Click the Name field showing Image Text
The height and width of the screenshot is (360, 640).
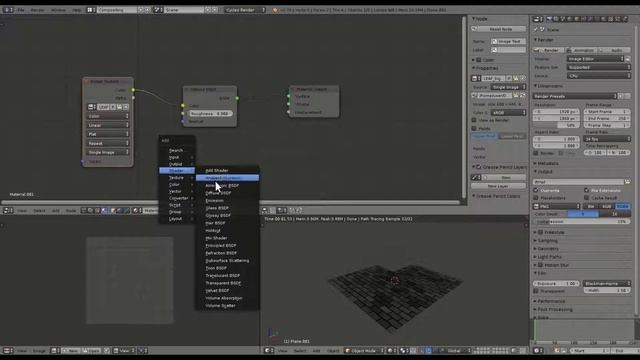pos(508,41)
